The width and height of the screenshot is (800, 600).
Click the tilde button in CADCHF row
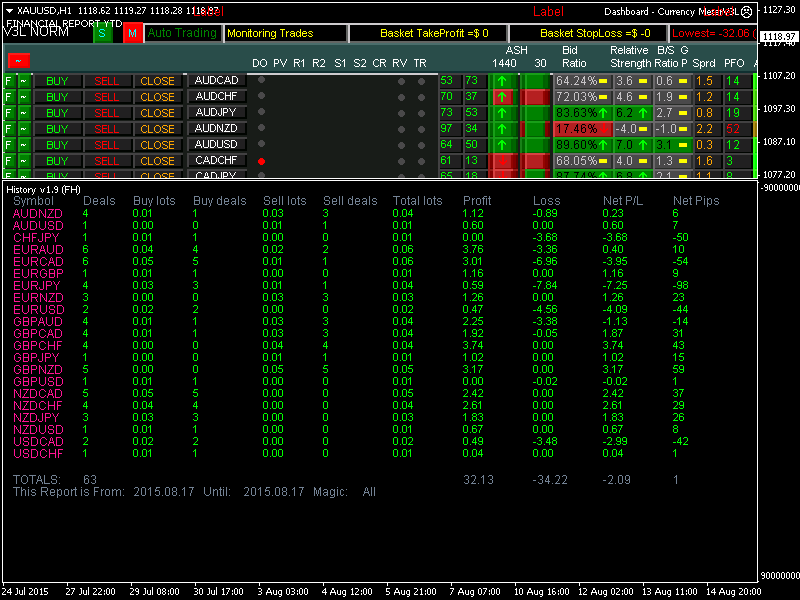click(24, 161)
